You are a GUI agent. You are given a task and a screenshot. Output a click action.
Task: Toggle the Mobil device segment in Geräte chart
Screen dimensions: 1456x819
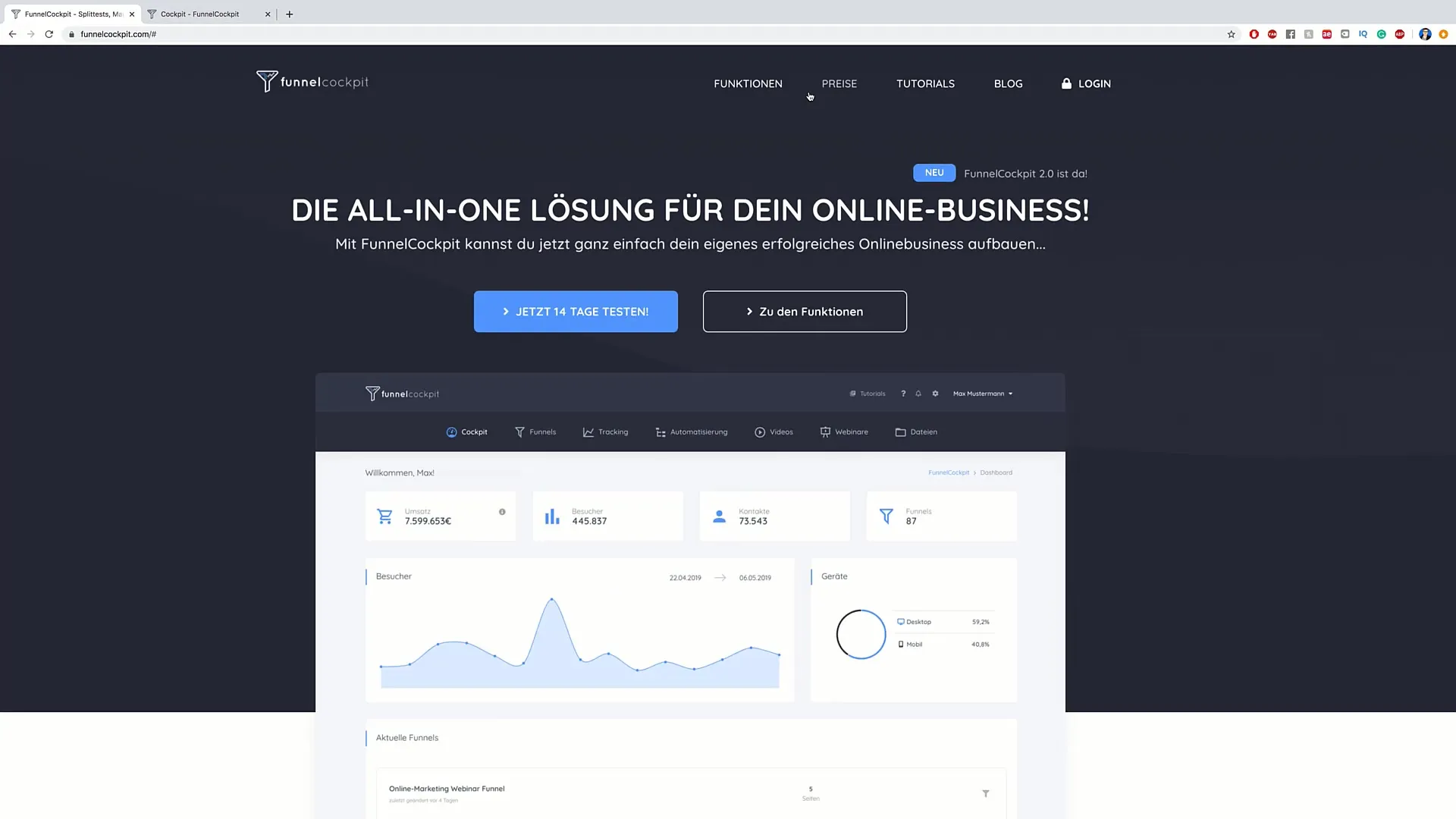(x=913, y=644)
